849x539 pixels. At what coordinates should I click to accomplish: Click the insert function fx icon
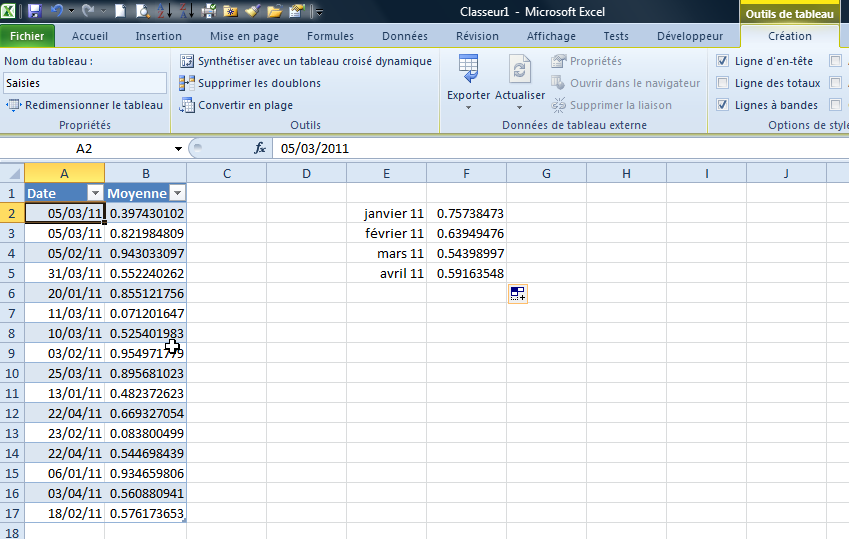coord(260,148)
